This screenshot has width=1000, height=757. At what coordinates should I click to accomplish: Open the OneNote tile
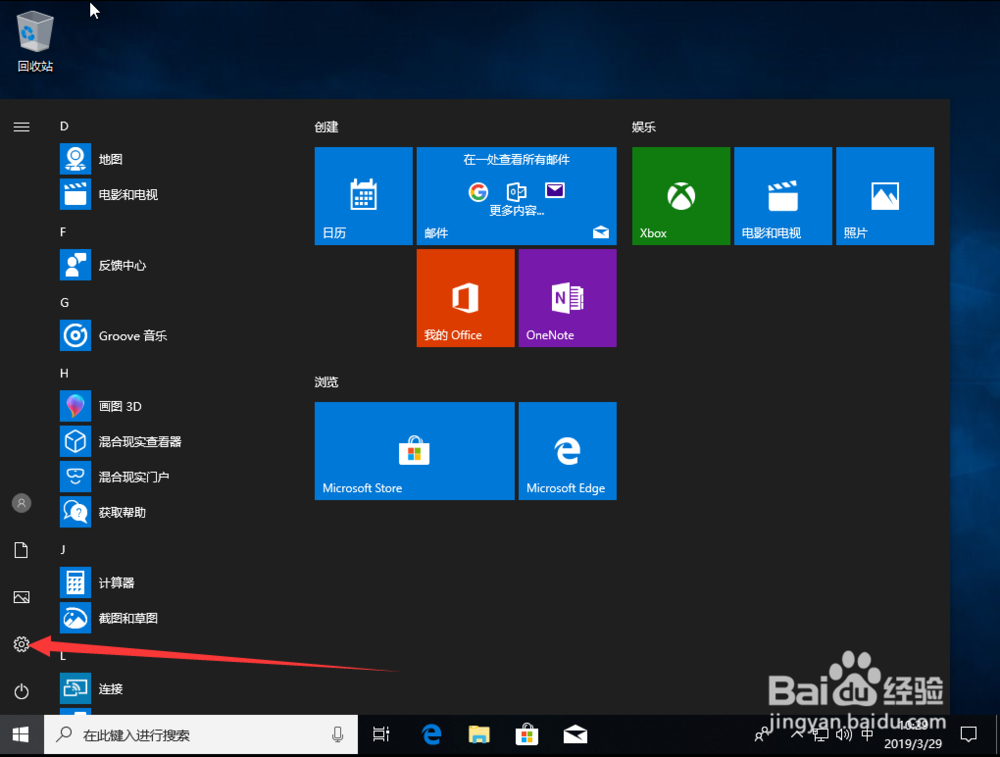568,298
